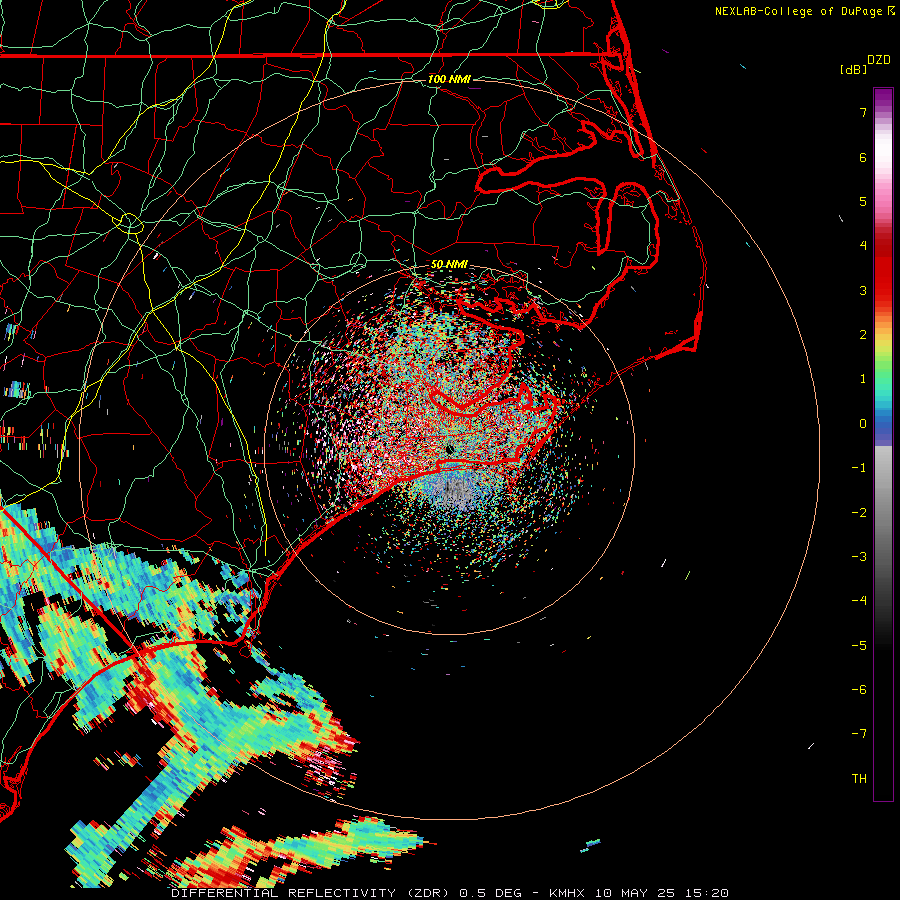The height and width of the screenshot is (900, 900).
Task: Click the 50 NMI range ring label
Action: coord(449,265)
